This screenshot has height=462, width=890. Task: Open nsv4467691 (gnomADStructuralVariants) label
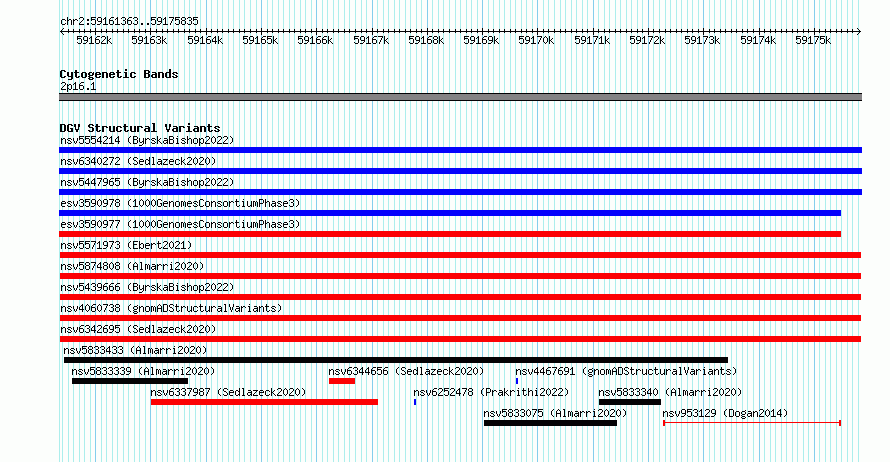(x=626, y=371)
